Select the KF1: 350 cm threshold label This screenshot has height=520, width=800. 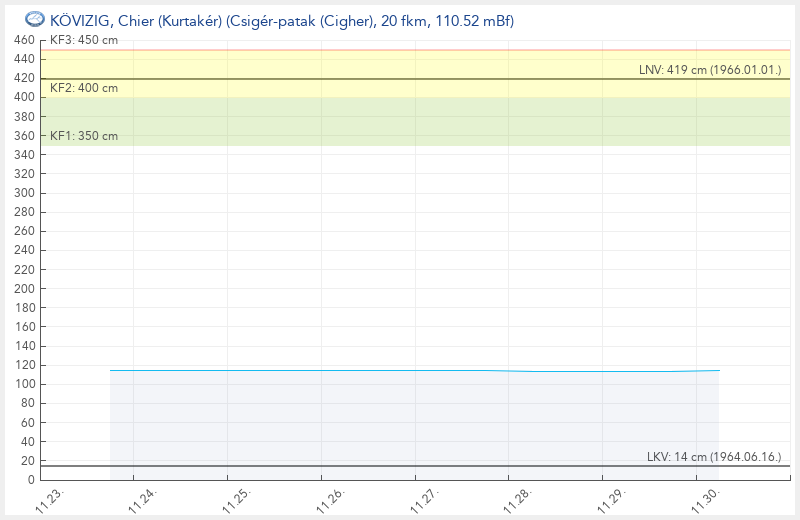point(83,136)
